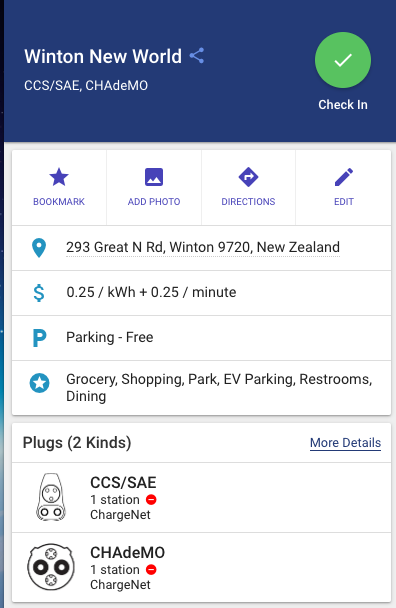
Task: Share Winton New World via share icon
Action: [x=197, y=56]
